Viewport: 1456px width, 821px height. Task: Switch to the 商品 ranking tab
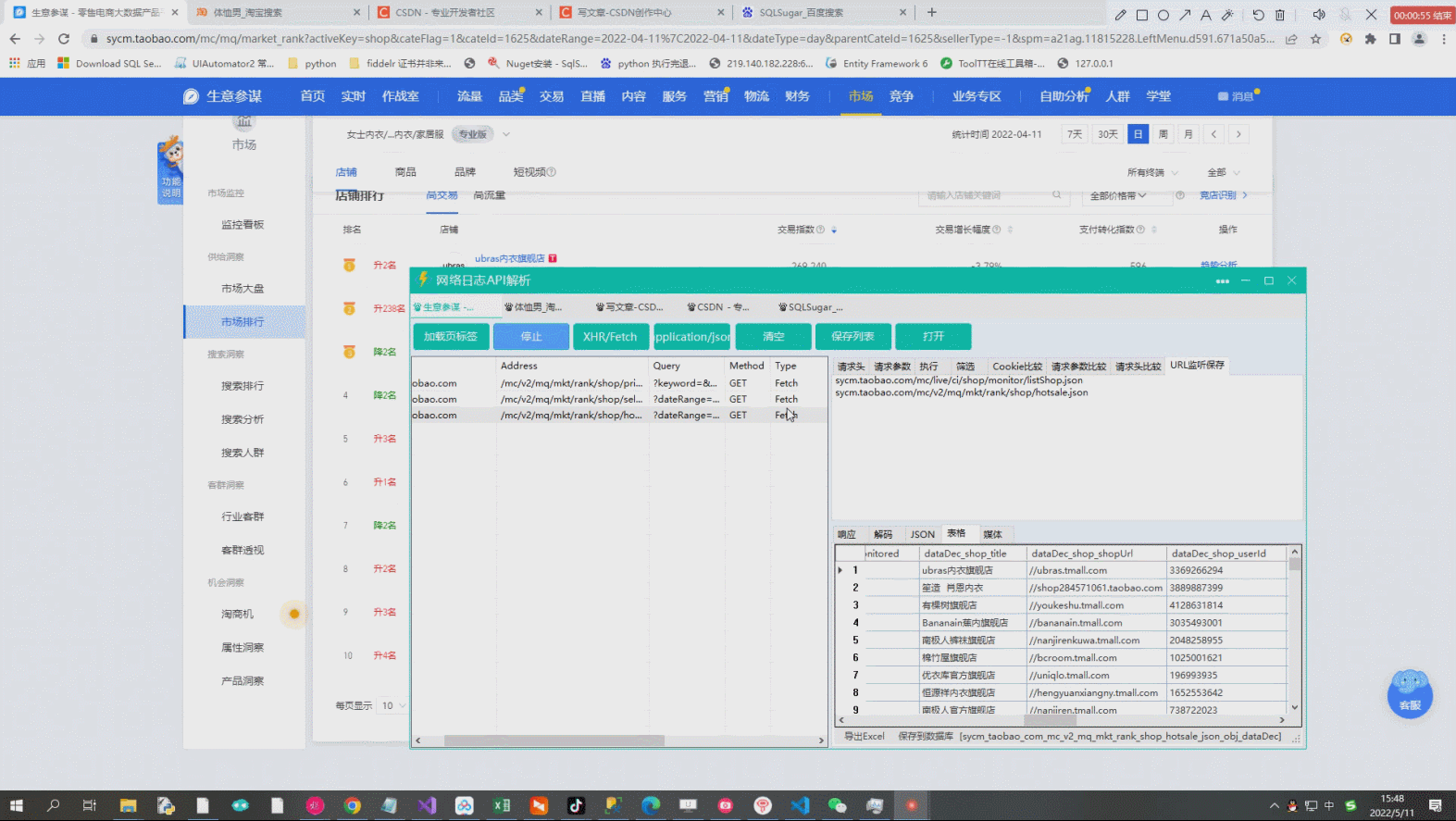coord(405,172)
